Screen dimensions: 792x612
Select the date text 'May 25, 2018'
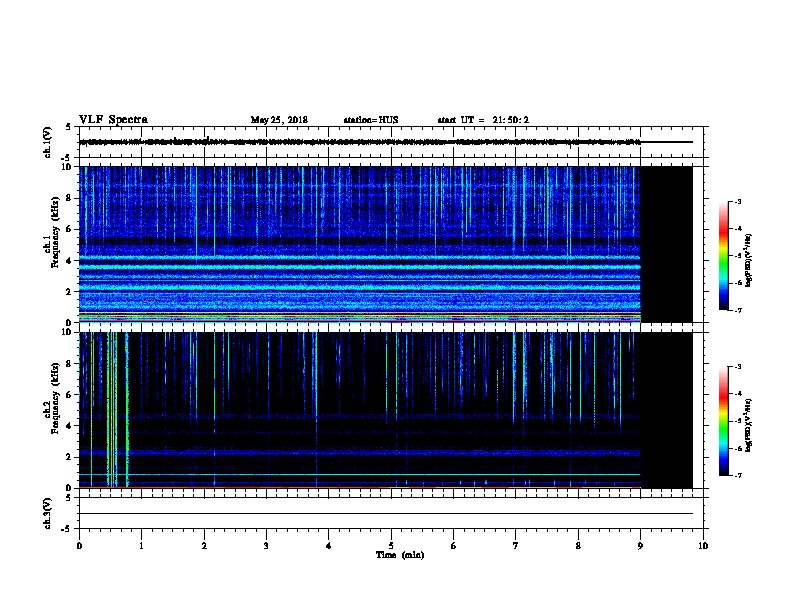click(x=279, y=120)
